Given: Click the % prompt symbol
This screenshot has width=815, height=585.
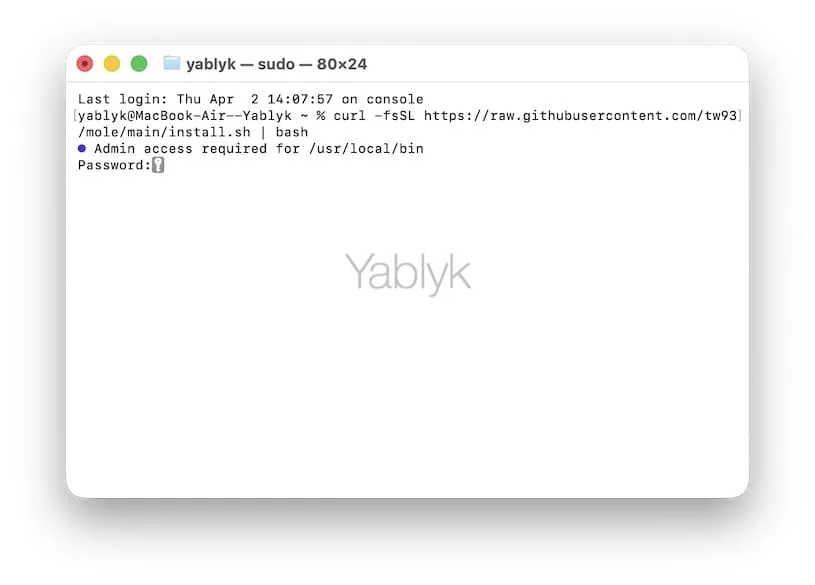Looking at the screenshot, I should 321,115.
